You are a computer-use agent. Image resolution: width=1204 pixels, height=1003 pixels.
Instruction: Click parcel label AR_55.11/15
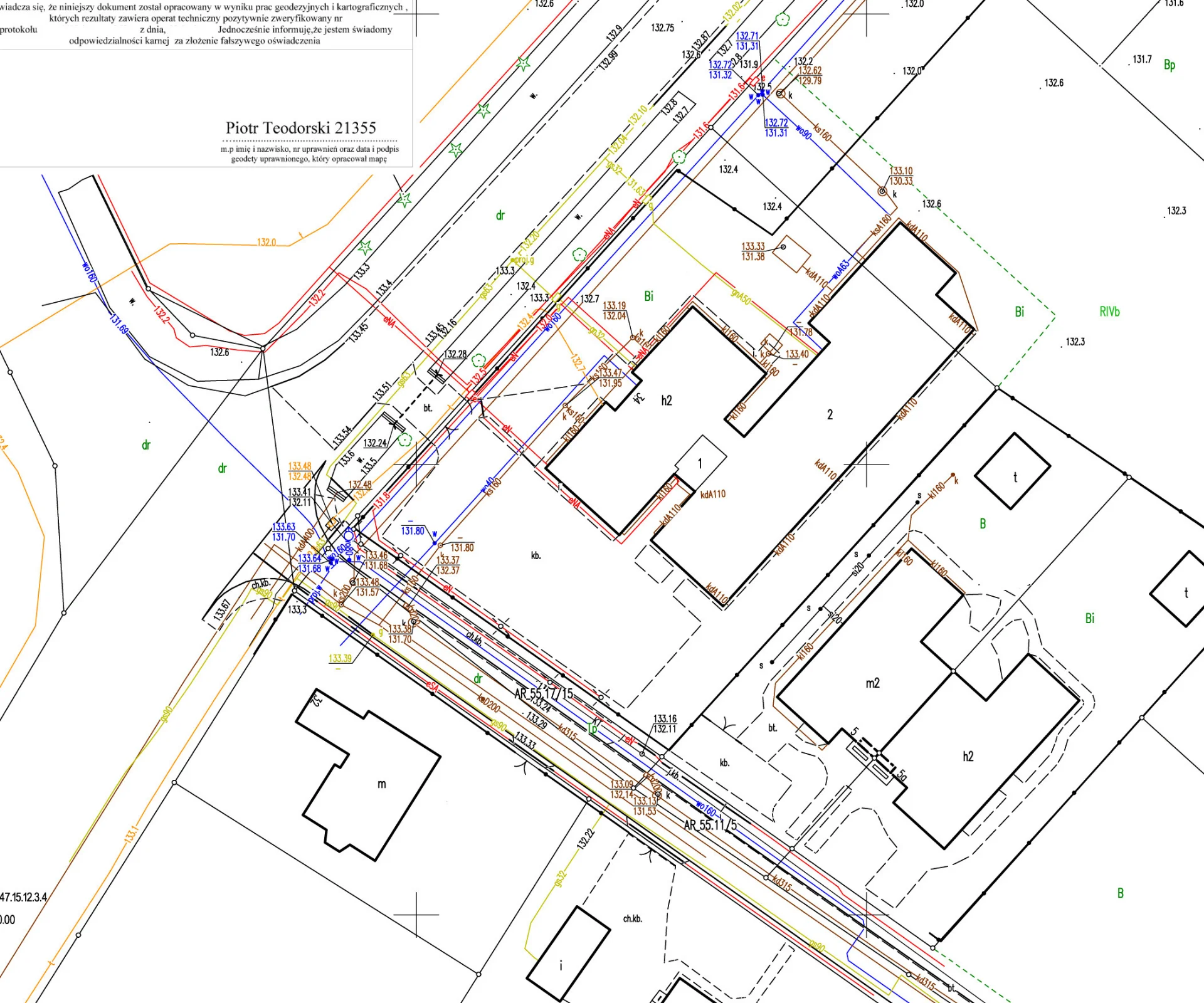tap(543, 693)
